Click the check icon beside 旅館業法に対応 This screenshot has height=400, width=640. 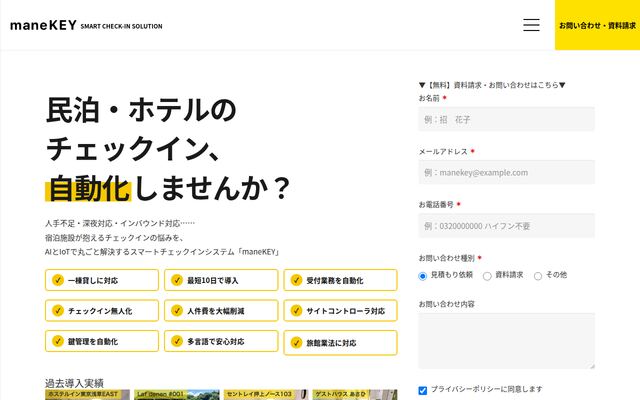click(x=296, y=342)
